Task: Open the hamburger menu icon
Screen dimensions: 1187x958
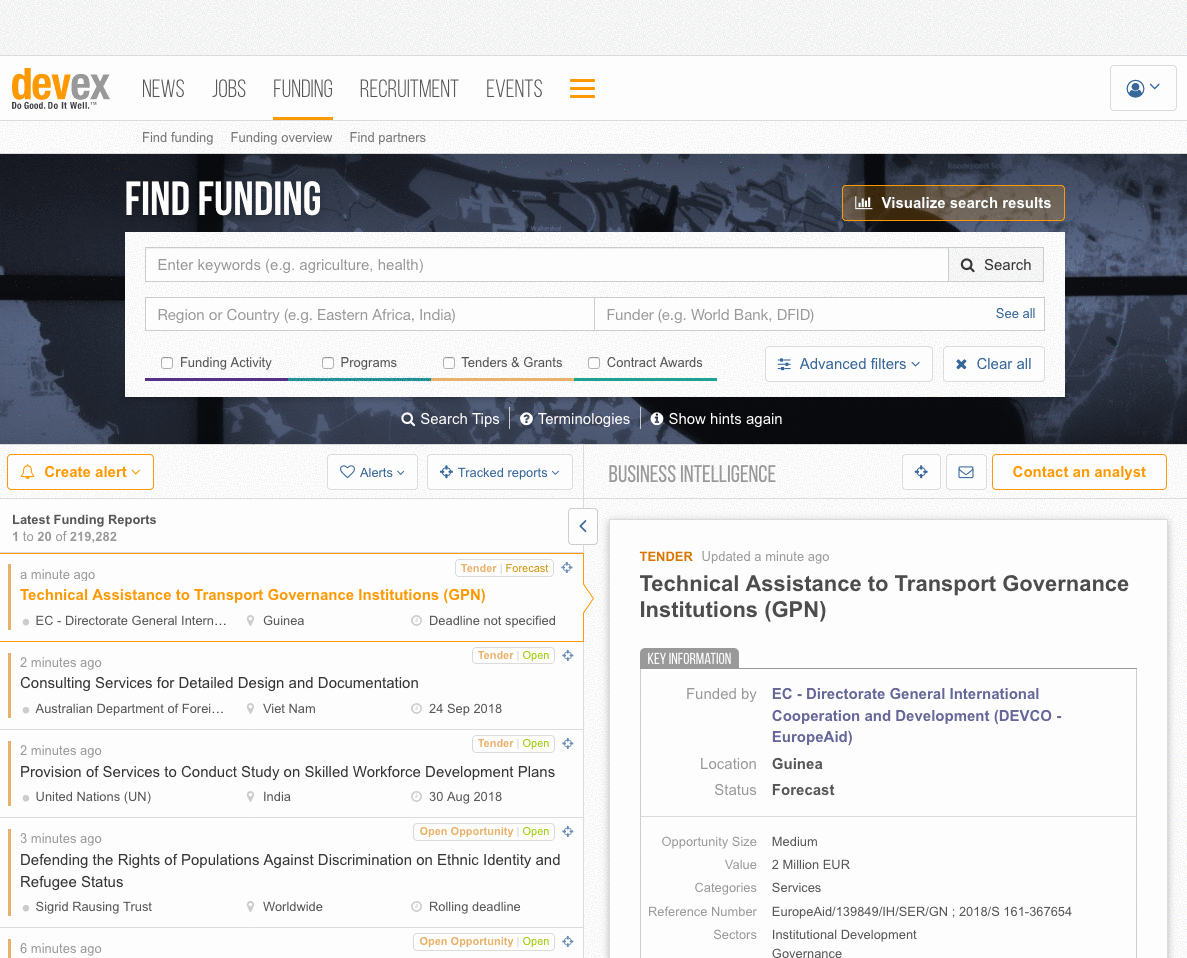Action: pyautogui.click(x=582, y=89)
